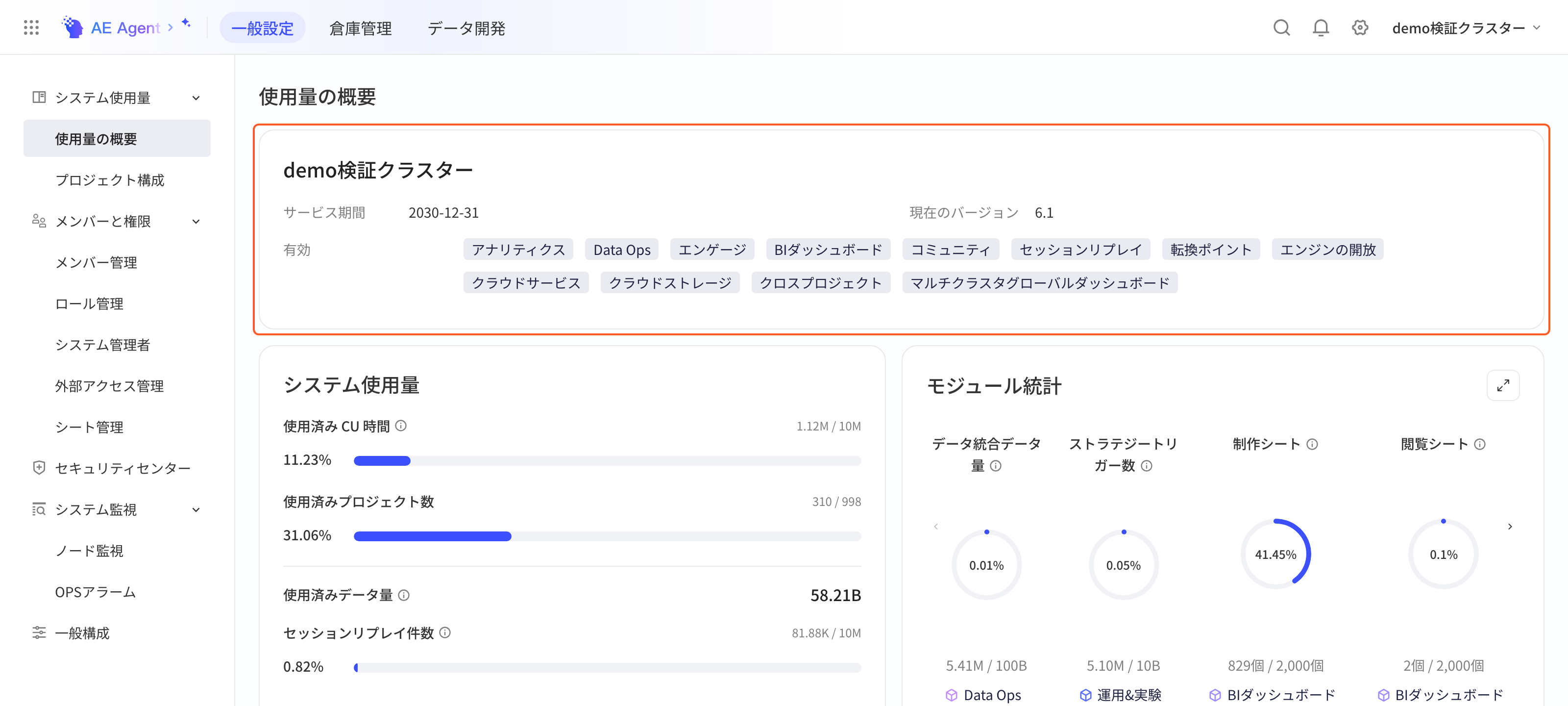The image size is (1568, 706).
Task: Click info icon beside ストラテジートリガー数
Action: pyautogui.click(x=1146, y=466)
